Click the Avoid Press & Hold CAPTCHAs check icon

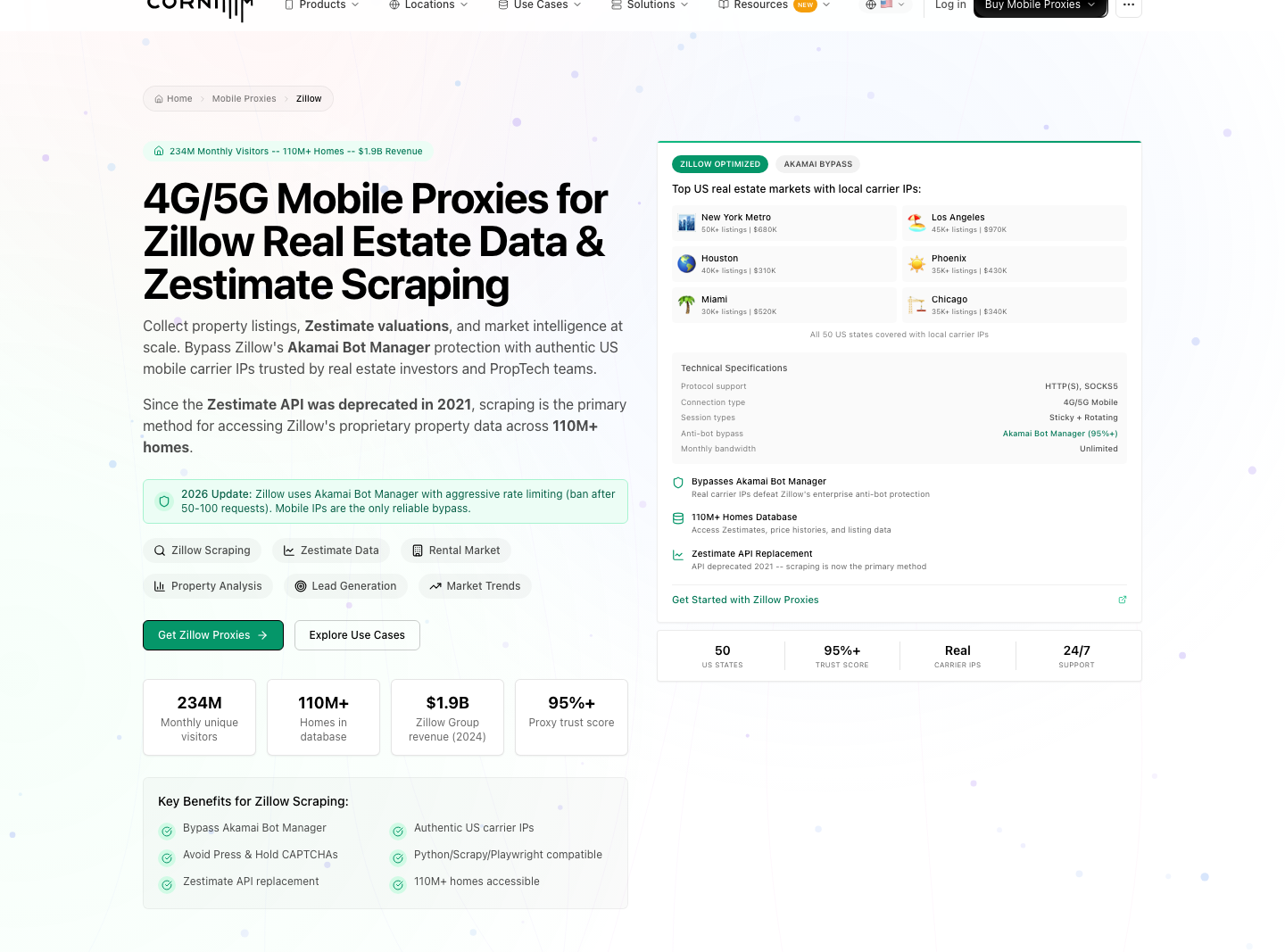pyautogui.click(x=166, y=858)
